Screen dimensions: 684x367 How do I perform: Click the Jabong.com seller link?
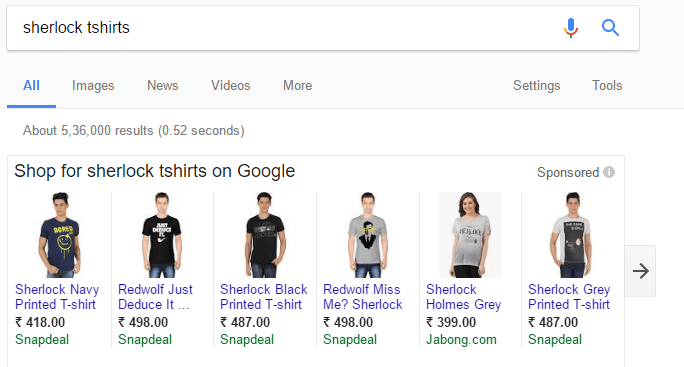[x=461, y=340]
